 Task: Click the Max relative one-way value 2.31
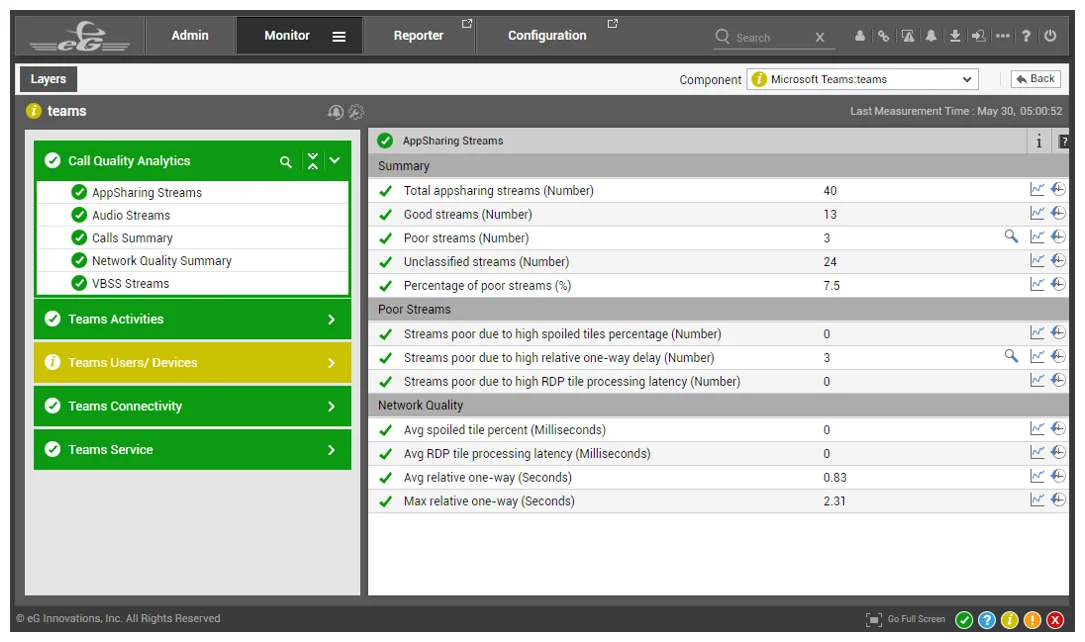tap(835, 502)
